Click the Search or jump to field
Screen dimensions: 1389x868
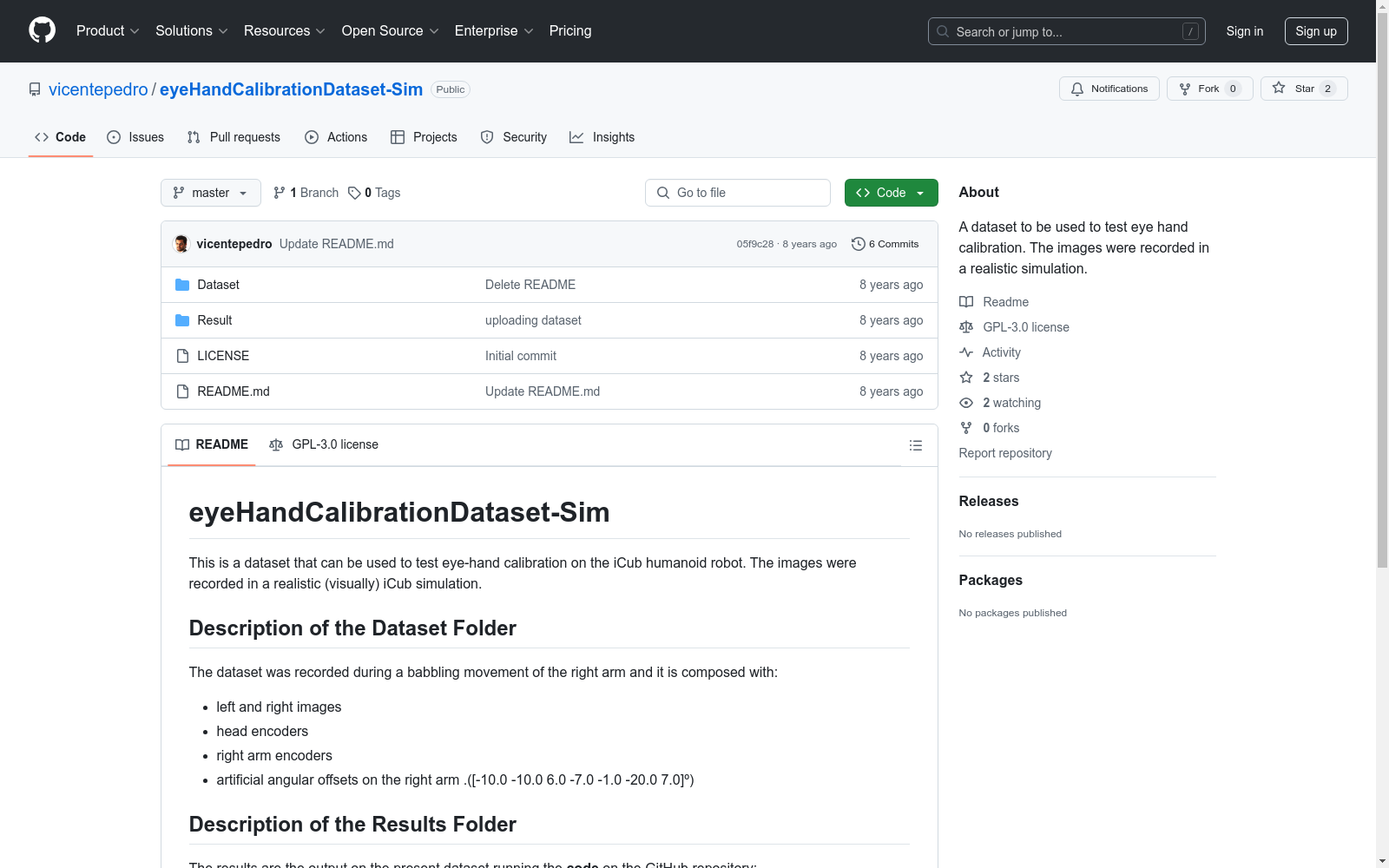pos(1067,31)
